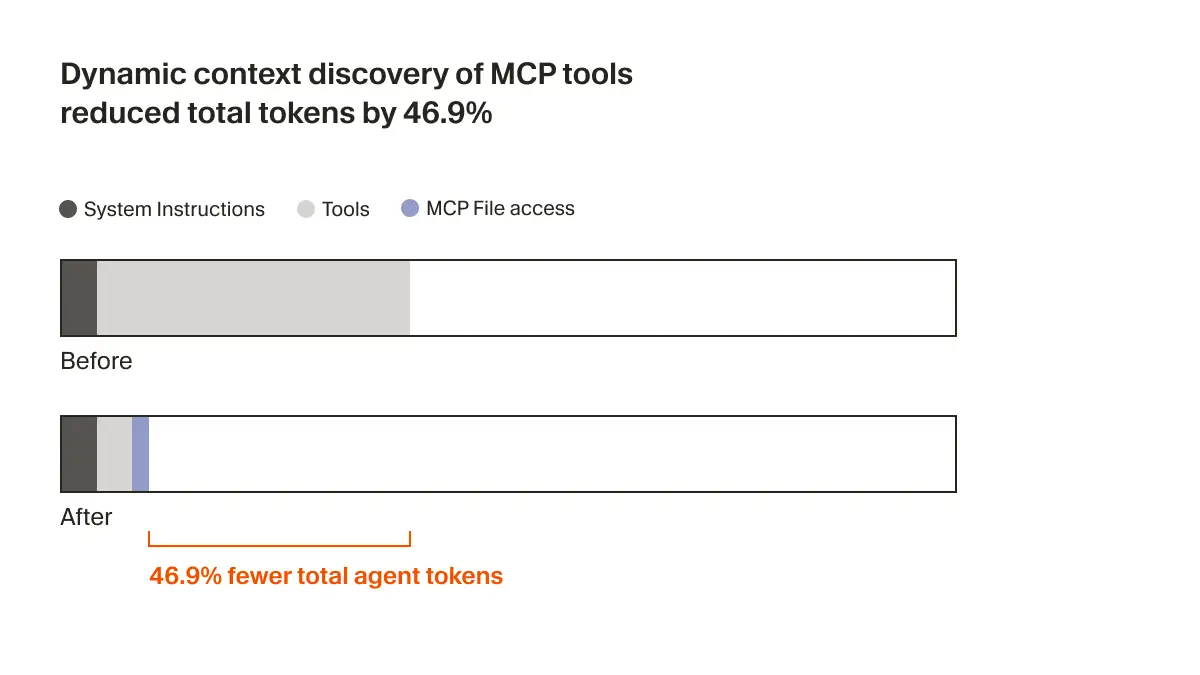Click the gray Tools segment in After bar
1200x675 pixels.
pos(114,454)
